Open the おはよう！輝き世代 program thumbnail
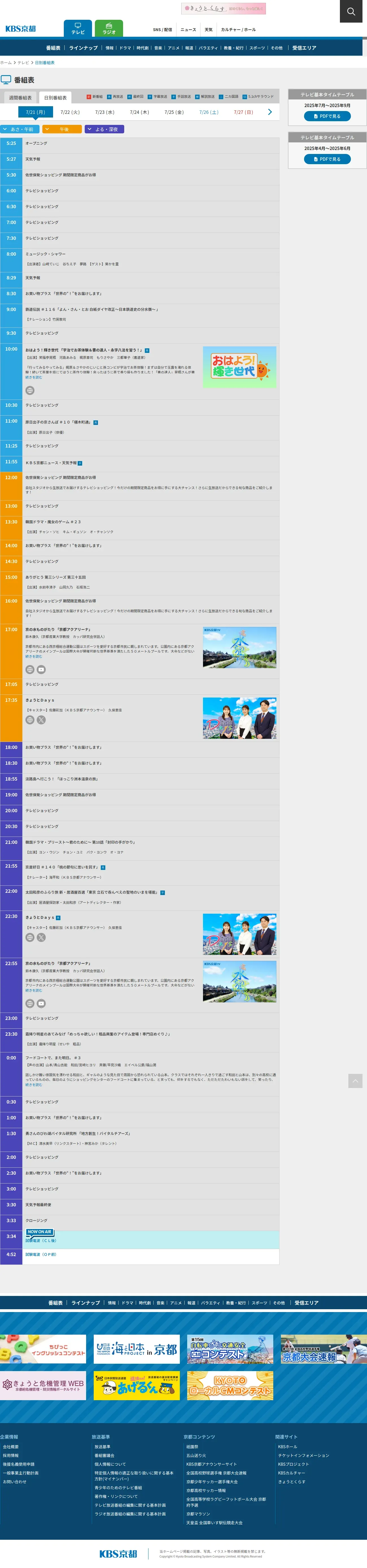The height and width of the screenshot is (1568, 367). coord(240,367)
